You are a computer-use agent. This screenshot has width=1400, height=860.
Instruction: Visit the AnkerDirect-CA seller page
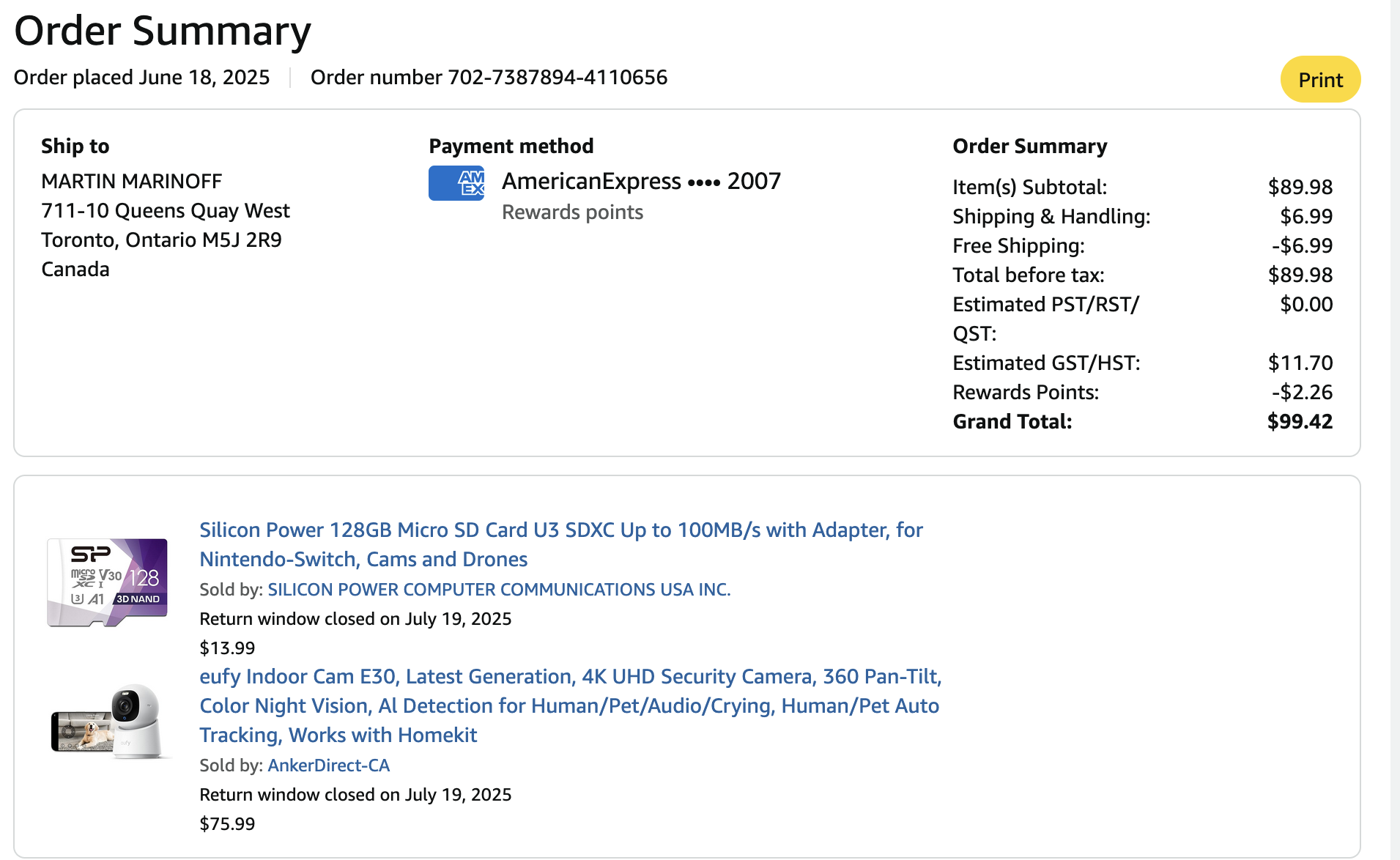[329, 766]
